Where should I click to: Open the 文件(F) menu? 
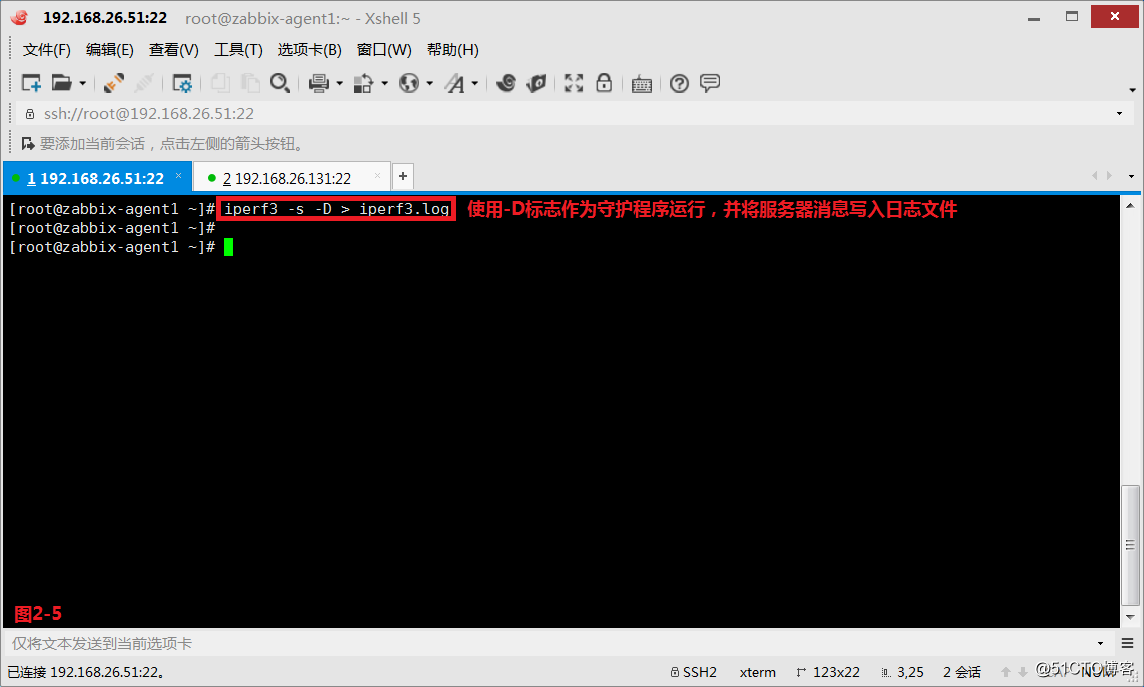[47, 50]
